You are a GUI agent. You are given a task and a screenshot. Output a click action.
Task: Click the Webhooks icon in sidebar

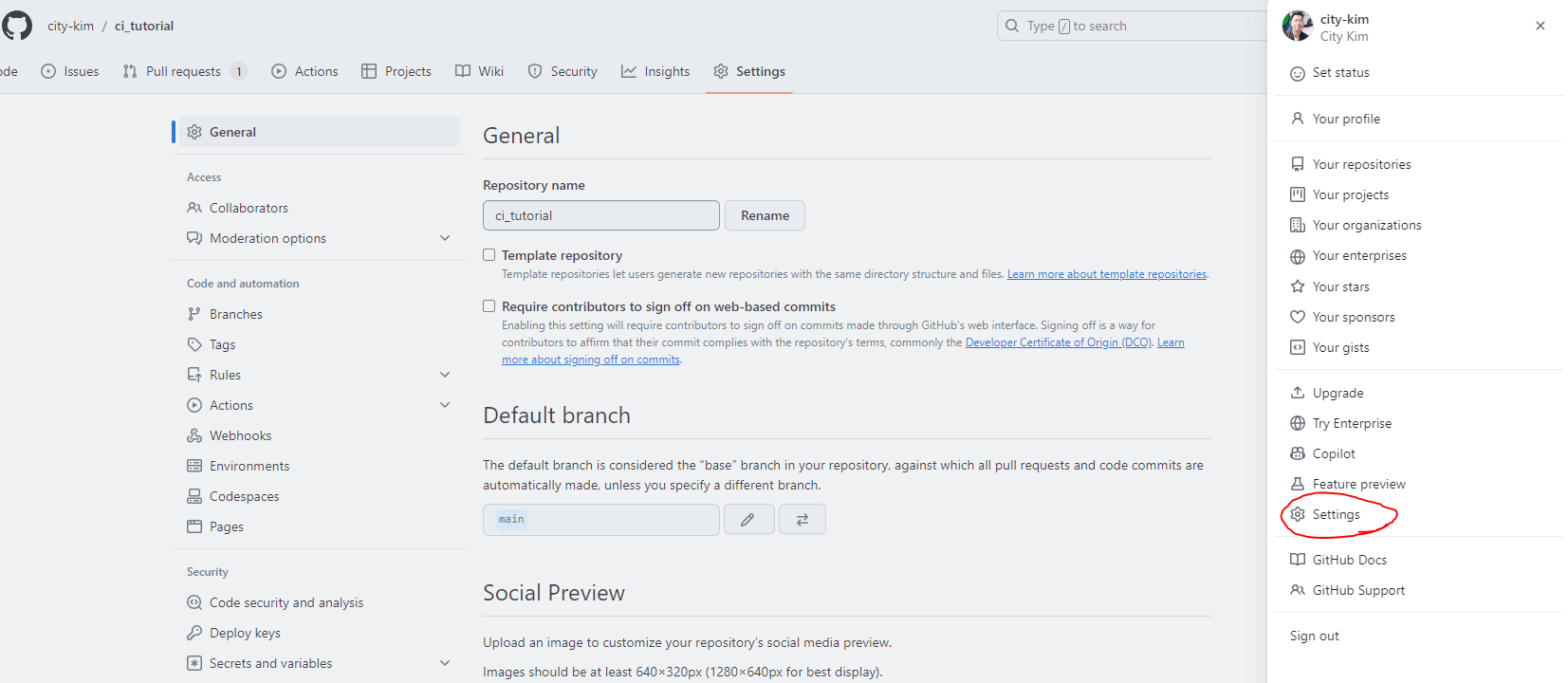pos(194,435)
